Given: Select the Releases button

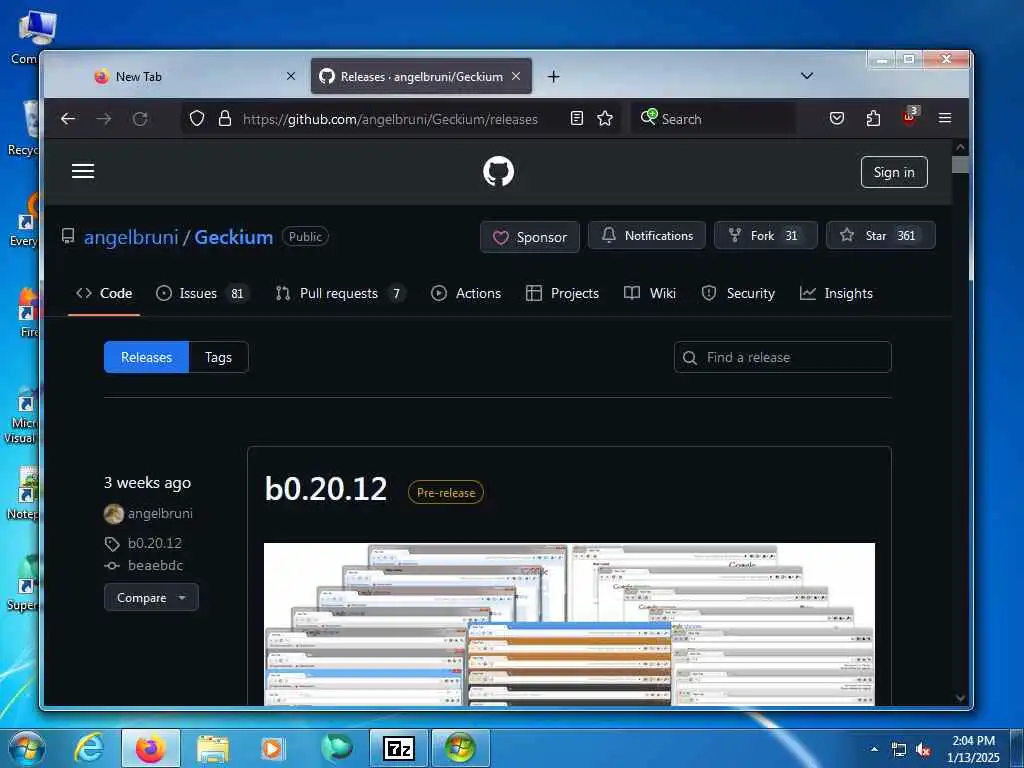Looking at the screenshot, I should 146,357.
